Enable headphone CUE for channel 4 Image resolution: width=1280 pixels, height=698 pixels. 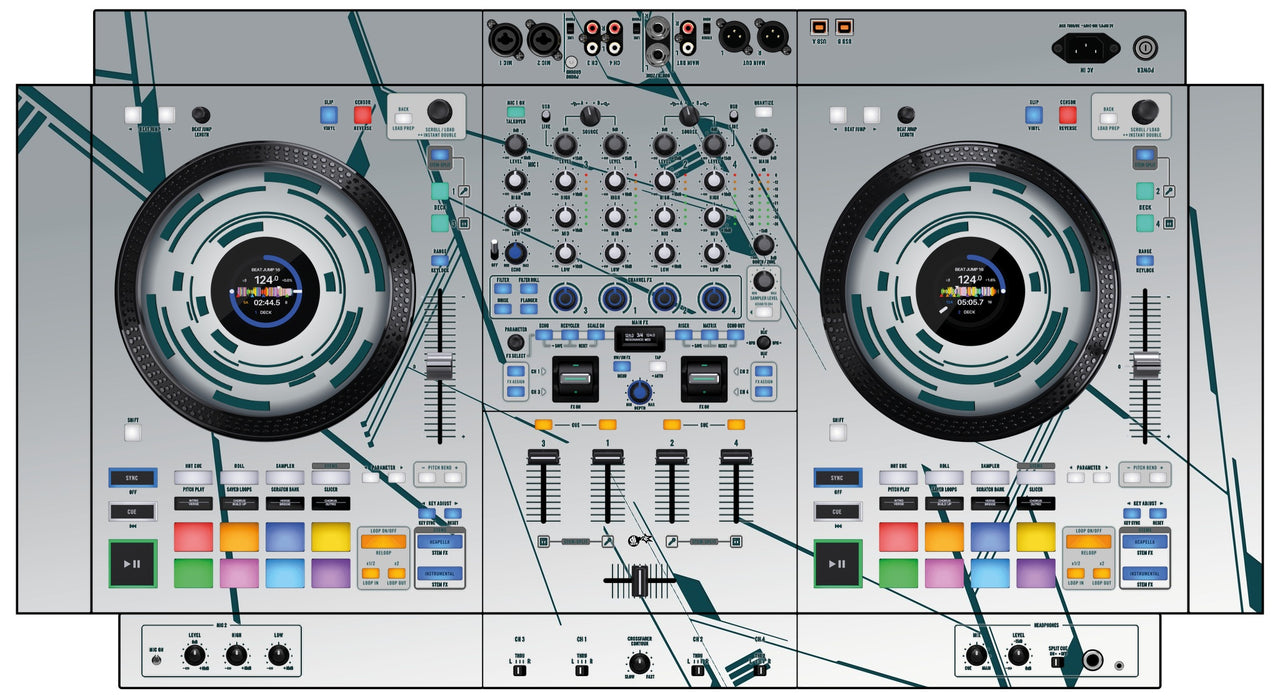[736, 425]
